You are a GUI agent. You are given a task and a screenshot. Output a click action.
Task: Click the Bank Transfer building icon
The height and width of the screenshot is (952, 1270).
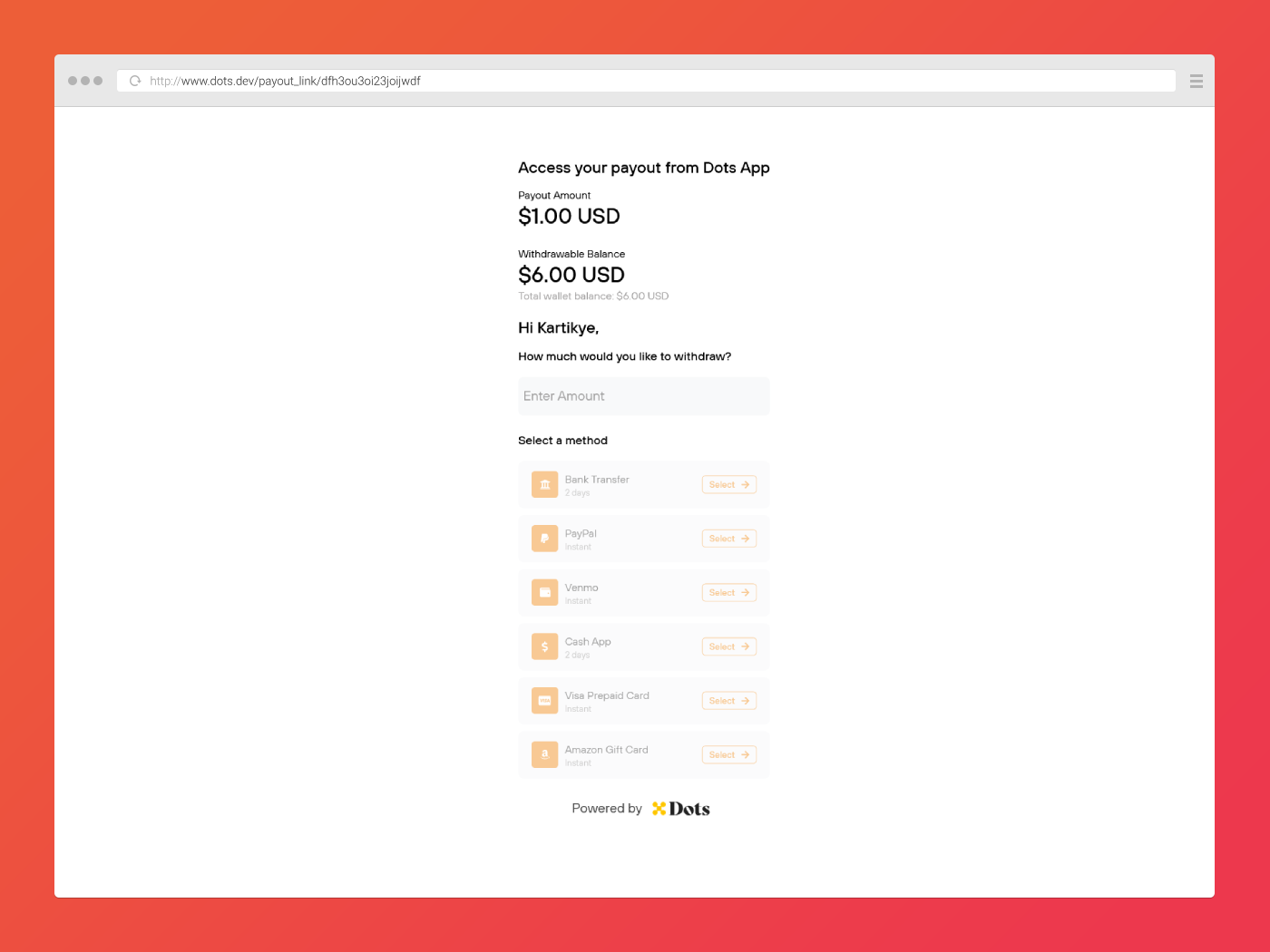[x=544, y=484]
